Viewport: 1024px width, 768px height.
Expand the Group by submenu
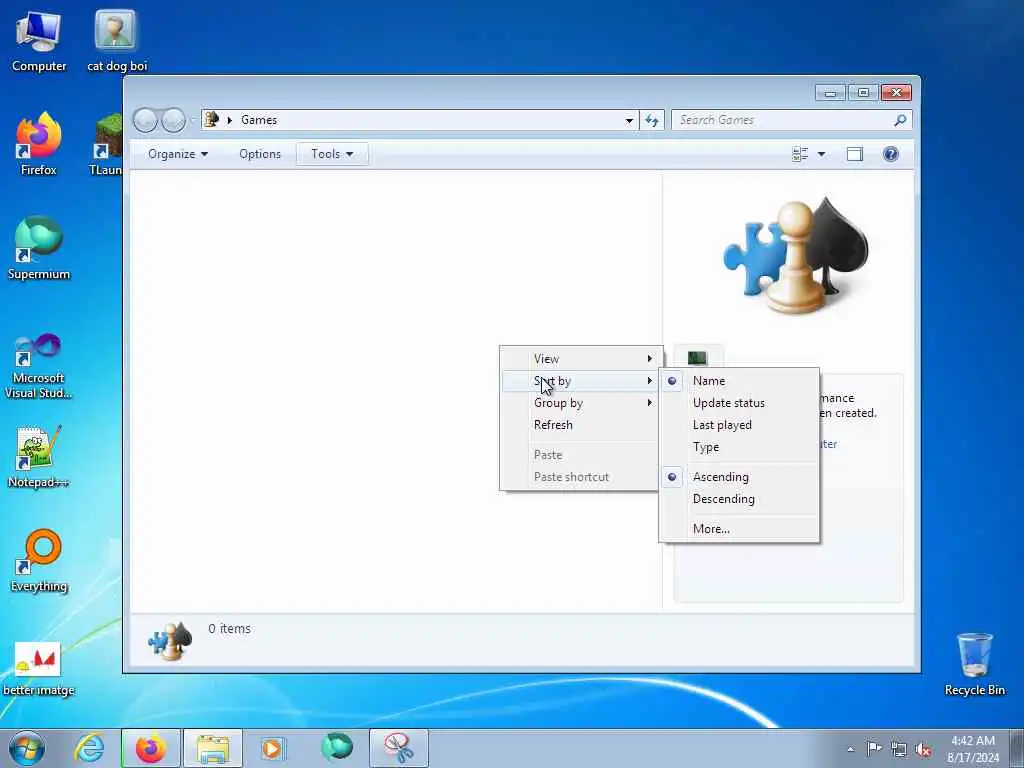[x=580, y=403]
